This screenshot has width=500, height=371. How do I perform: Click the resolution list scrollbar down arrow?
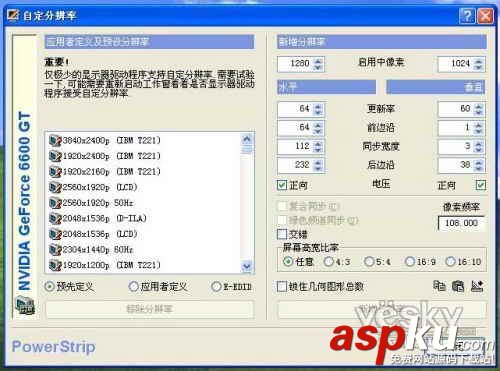click(x=247, y=266)
